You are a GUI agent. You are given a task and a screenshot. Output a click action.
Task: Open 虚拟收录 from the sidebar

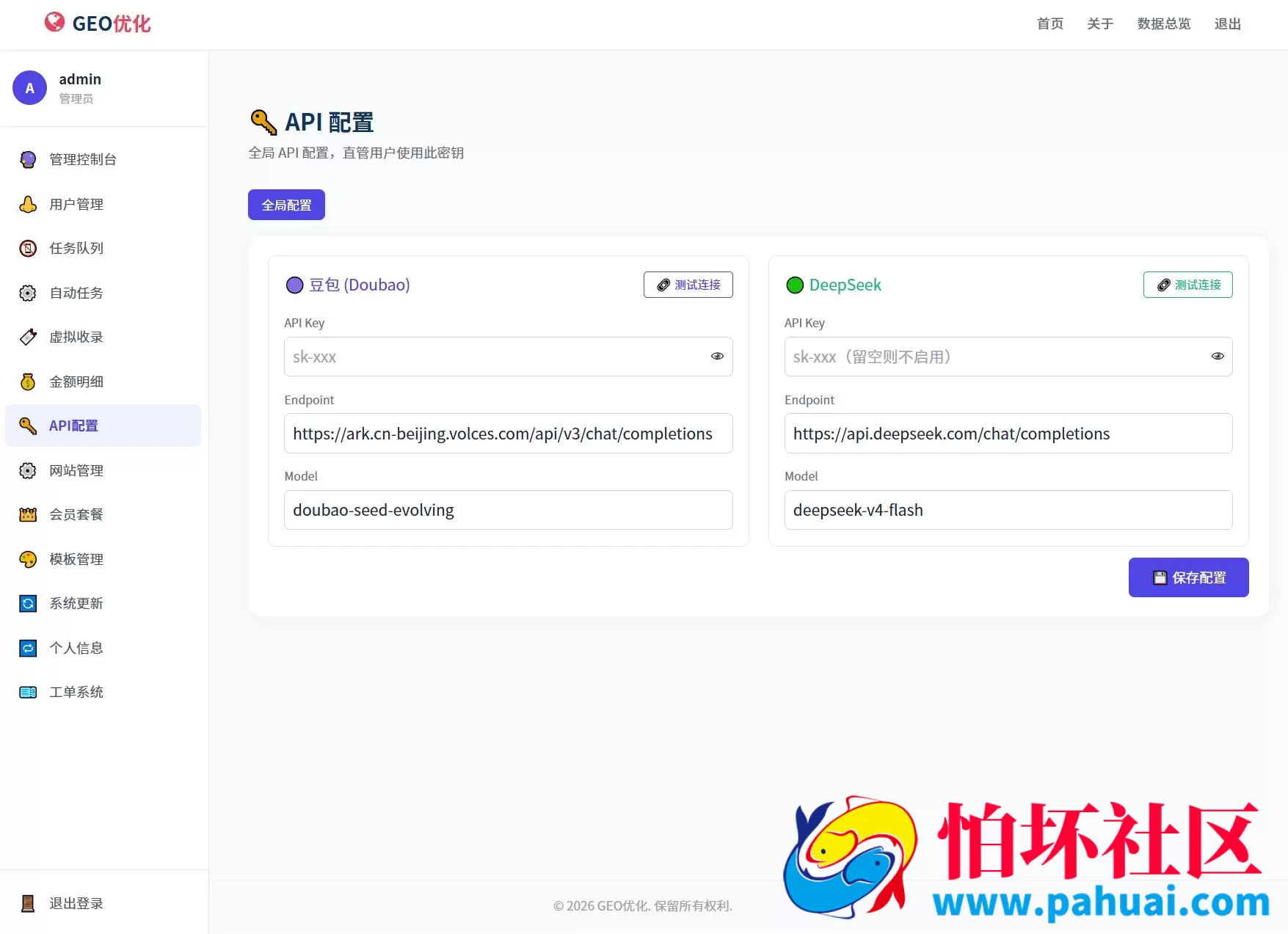point(103,337)
